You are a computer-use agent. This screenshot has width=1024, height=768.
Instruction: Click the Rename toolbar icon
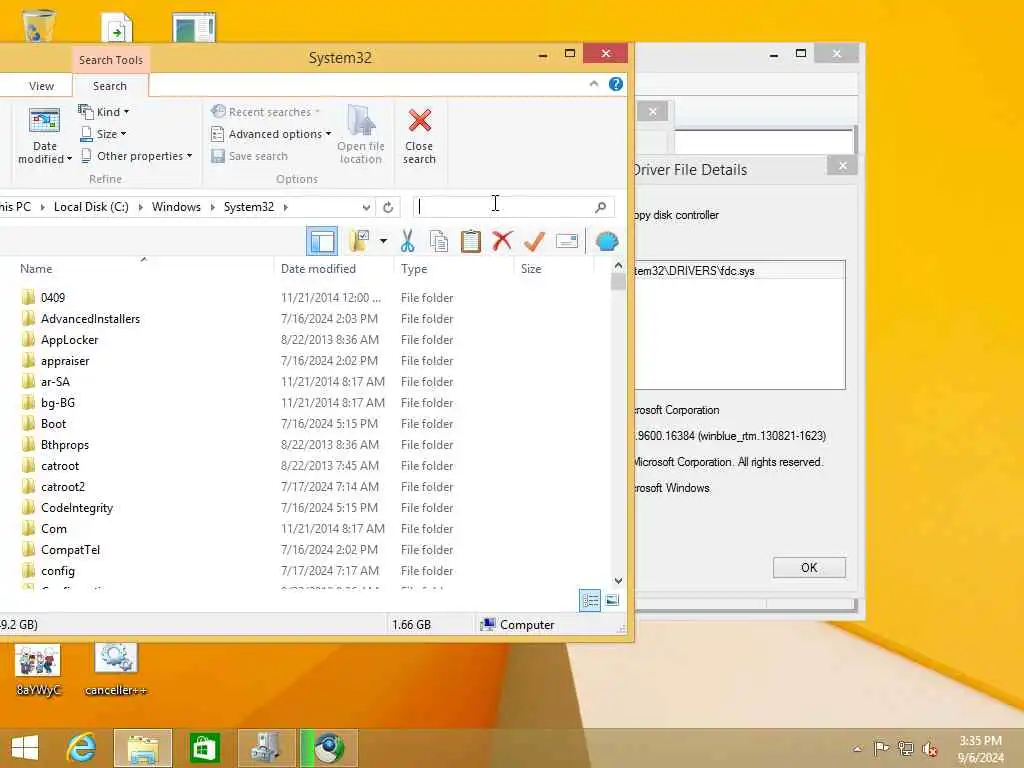(566, 241)
